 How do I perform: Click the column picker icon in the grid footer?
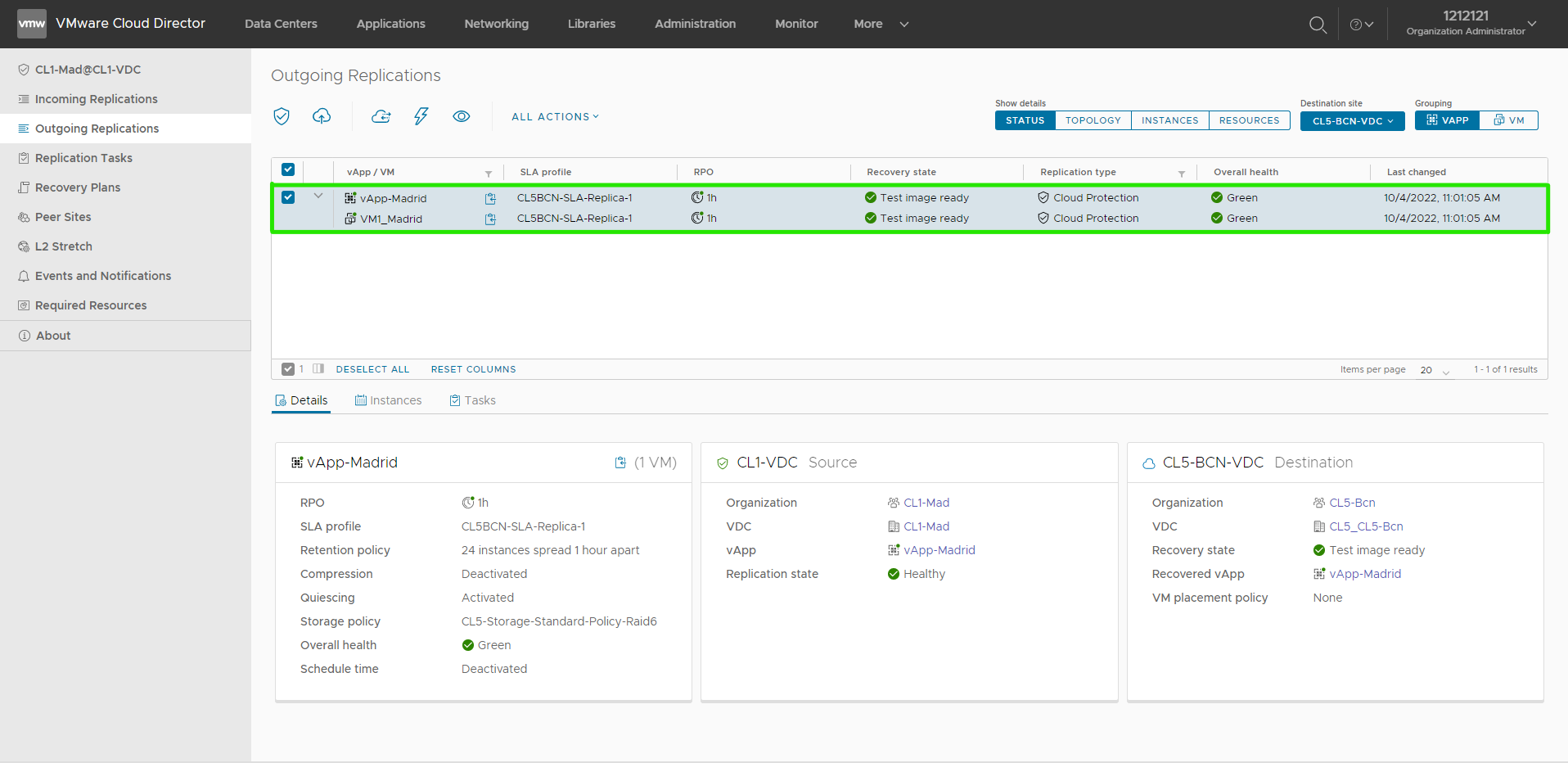coord(318,369)
